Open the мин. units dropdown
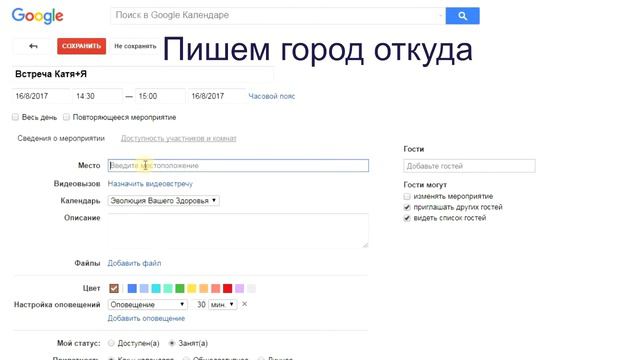 pos(222,304)
